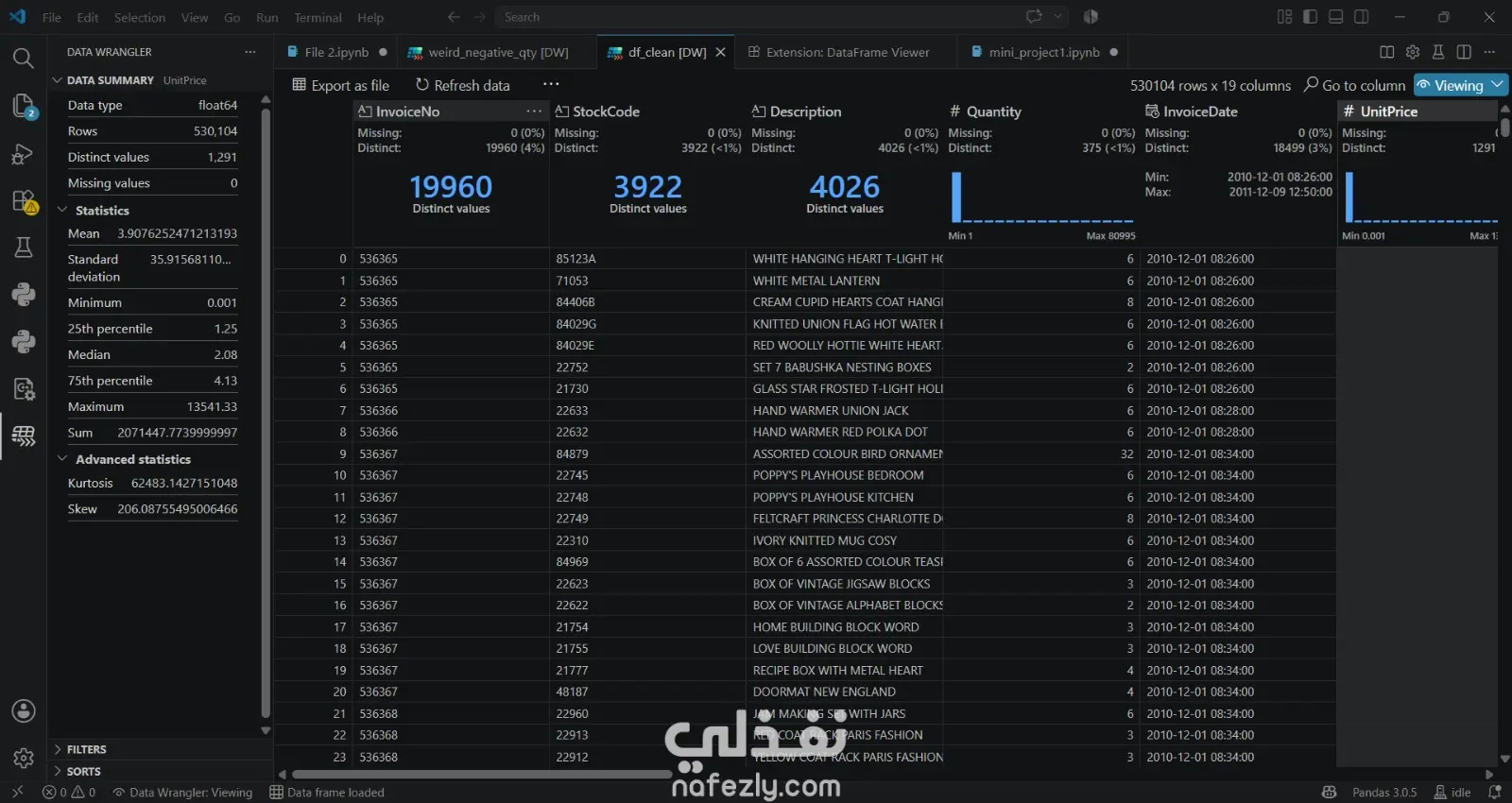Click the idle kernel status
The width and height of the screenshot is (1512, 803).
(1452, 793)
